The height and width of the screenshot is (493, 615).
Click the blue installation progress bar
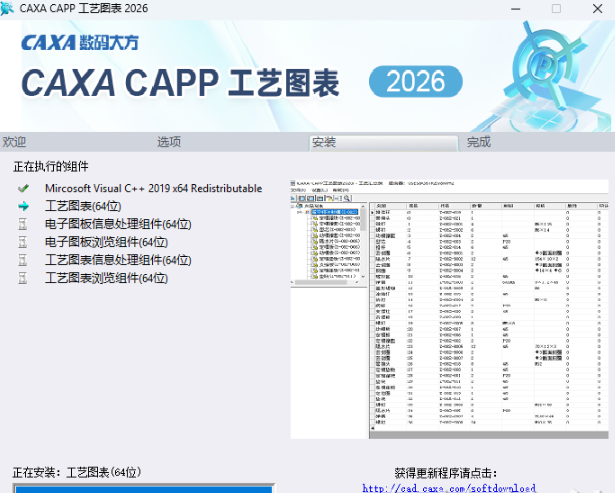pos(140,489)
